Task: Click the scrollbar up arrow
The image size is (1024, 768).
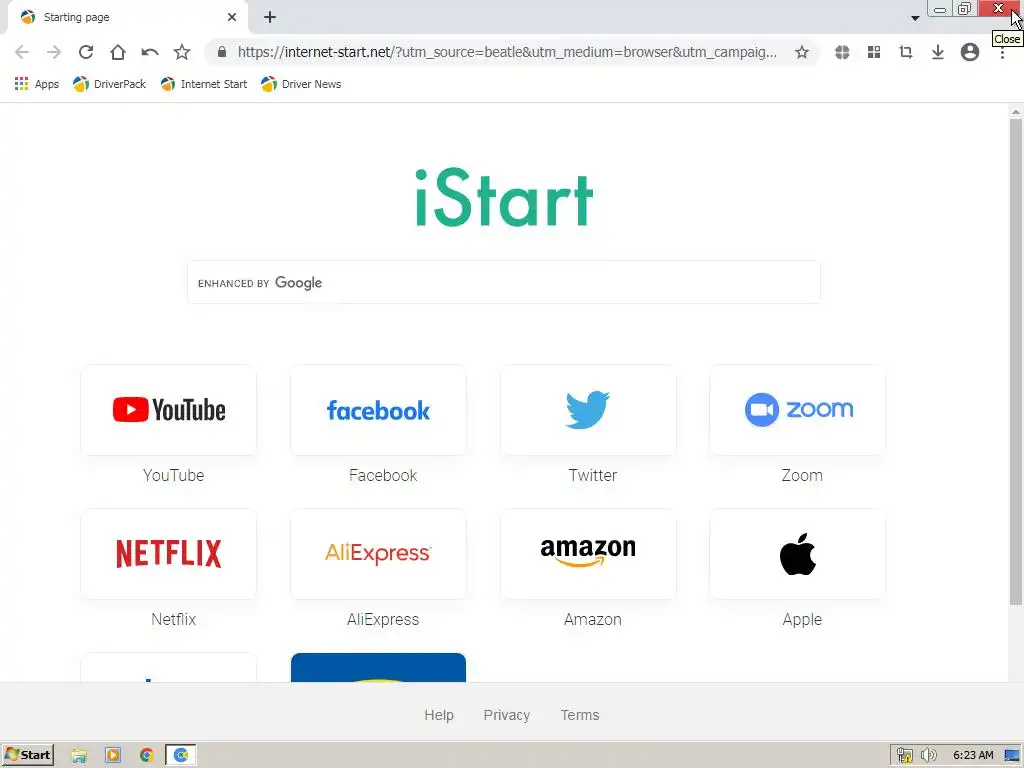Action: pos(1016,112)
